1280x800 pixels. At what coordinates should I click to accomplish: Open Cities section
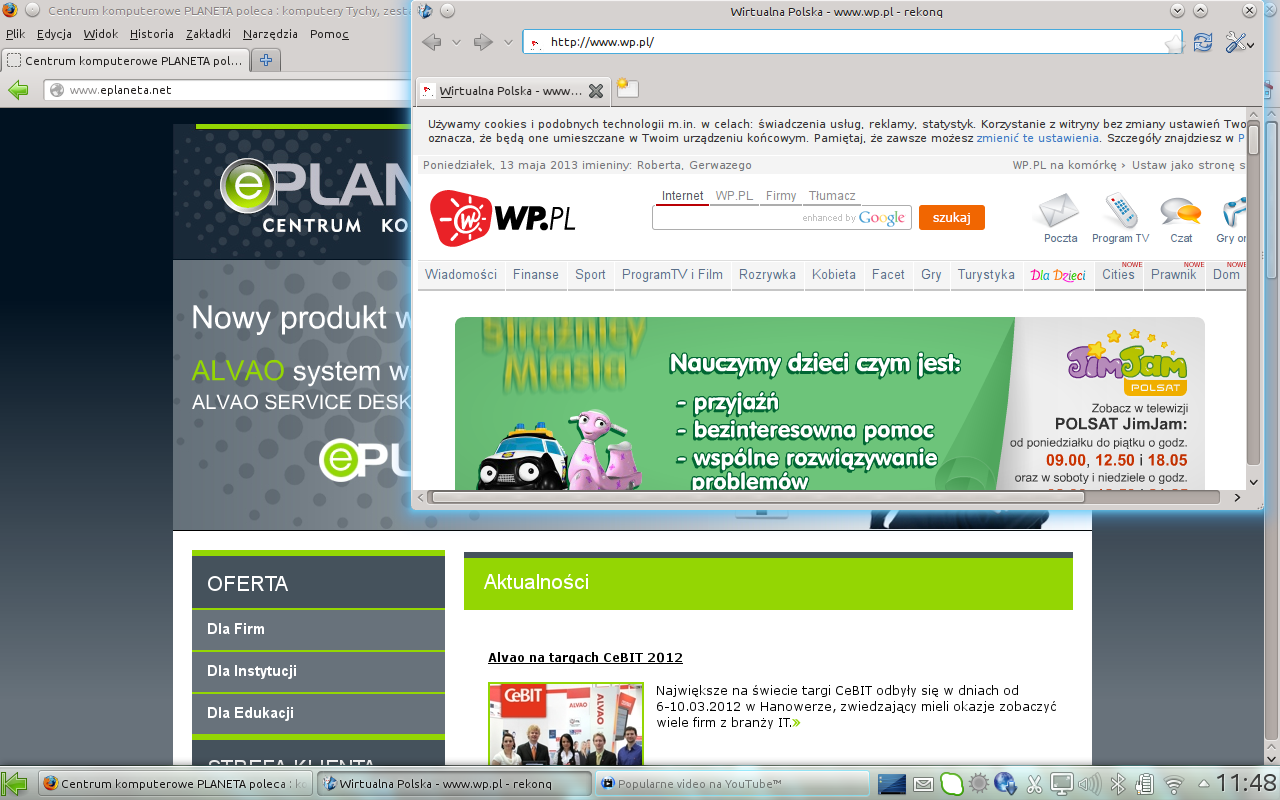coord(1118,275)
